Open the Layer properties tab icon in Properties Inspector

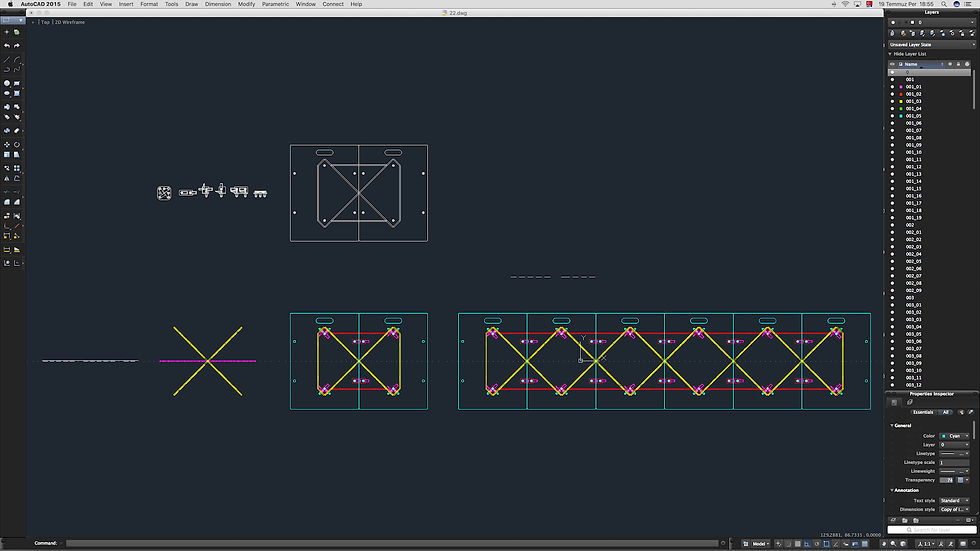coord(909,402)
